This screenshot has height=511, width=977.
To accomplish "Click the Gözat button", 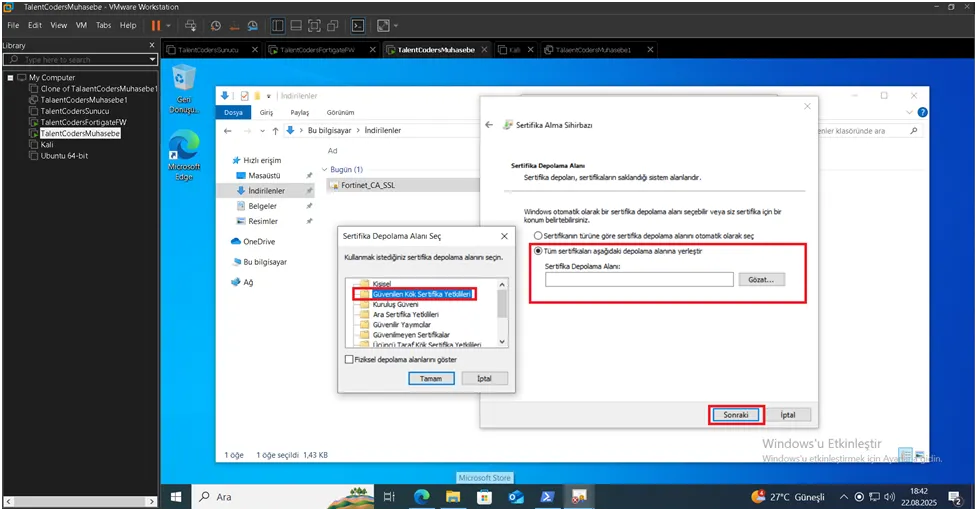I will click(761, 280).
